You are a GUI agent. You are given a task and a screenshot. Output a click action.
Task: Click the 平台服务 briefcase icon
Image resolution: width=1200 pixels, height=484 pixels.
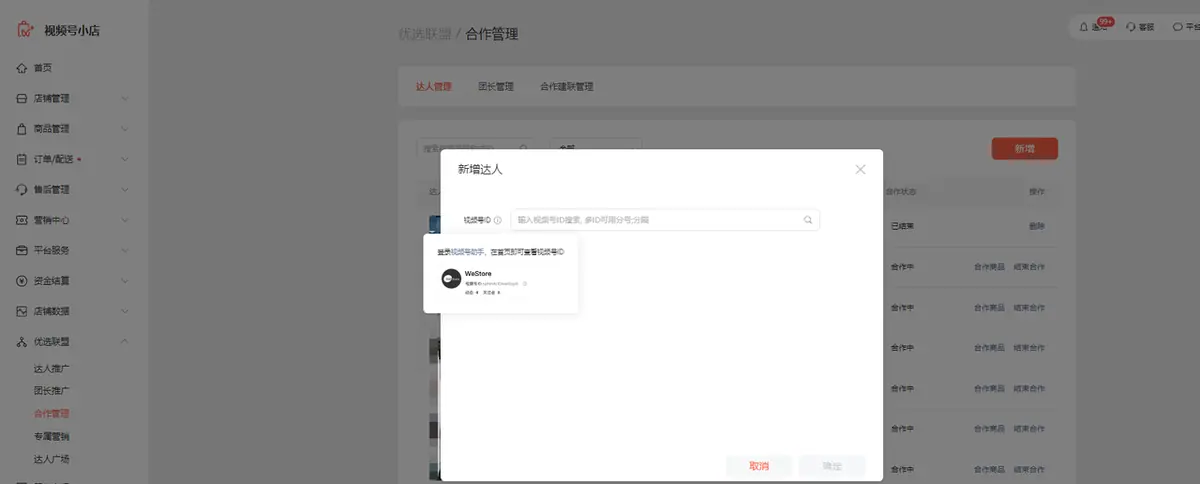[x=22, y=250]
